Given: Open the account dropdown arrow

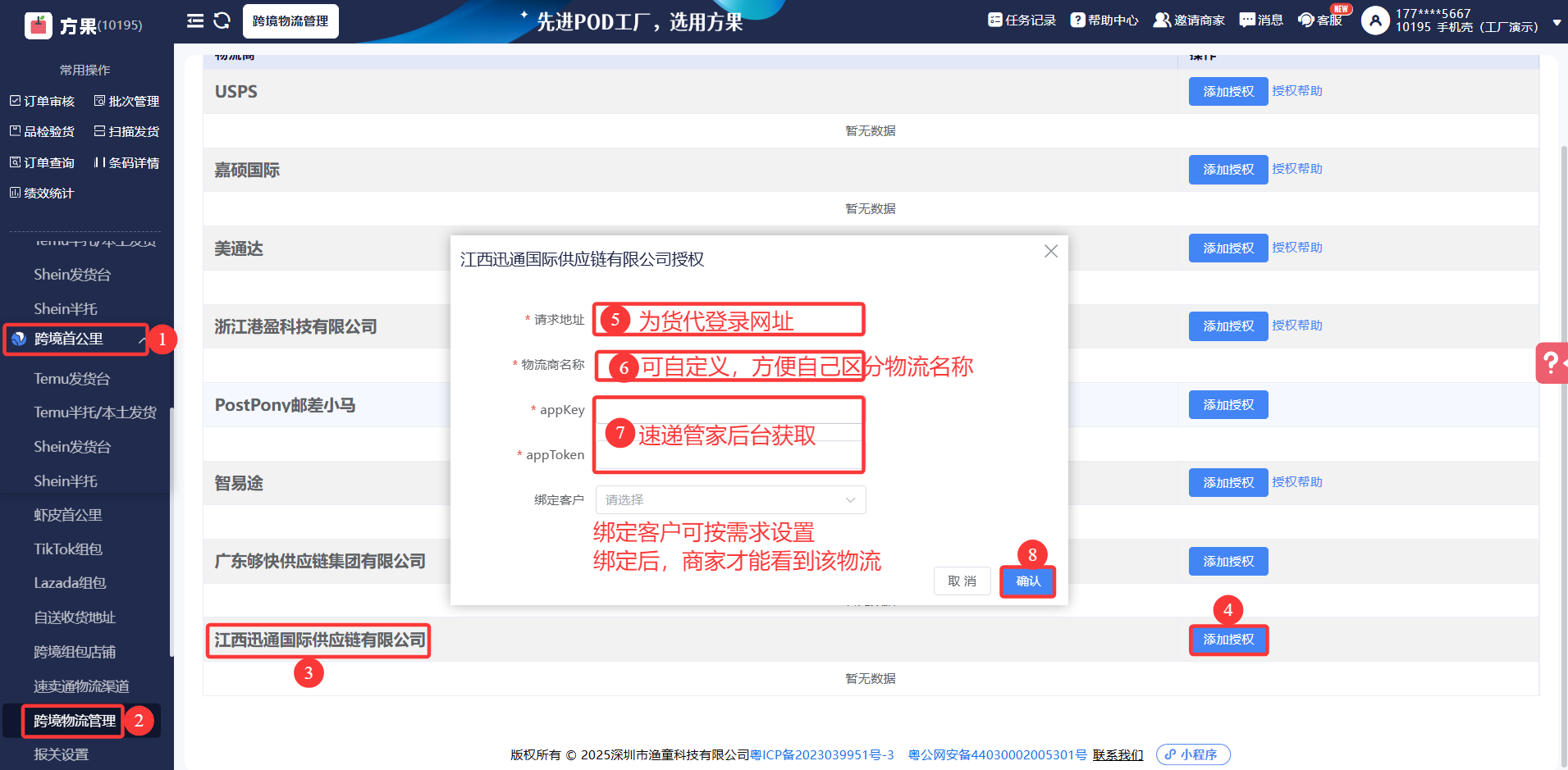Looking at the screenshot, I should click(1557, 24).
